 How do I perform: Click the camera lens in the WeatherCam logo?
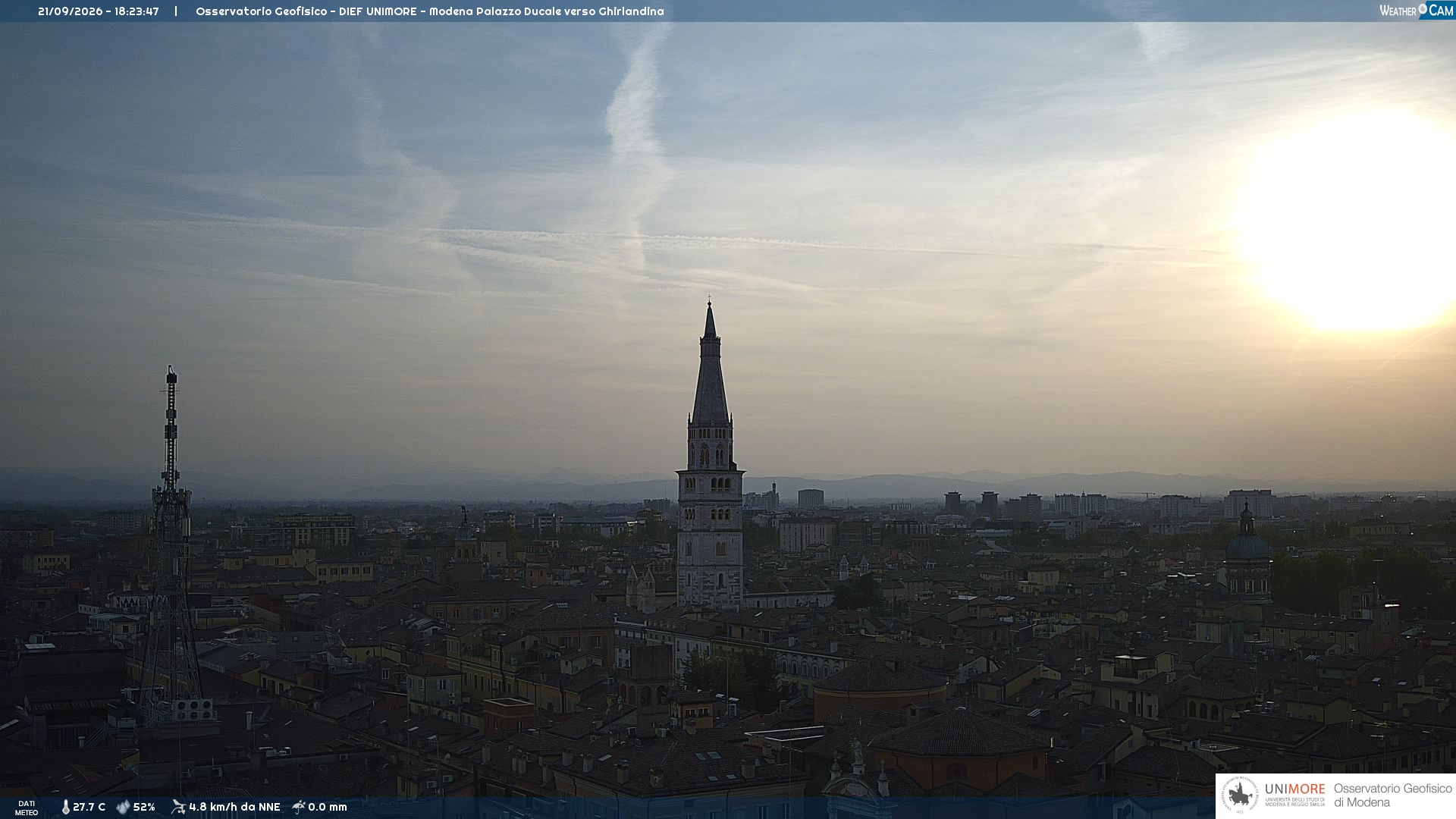pyautogui.click(x=1423, y=9)
